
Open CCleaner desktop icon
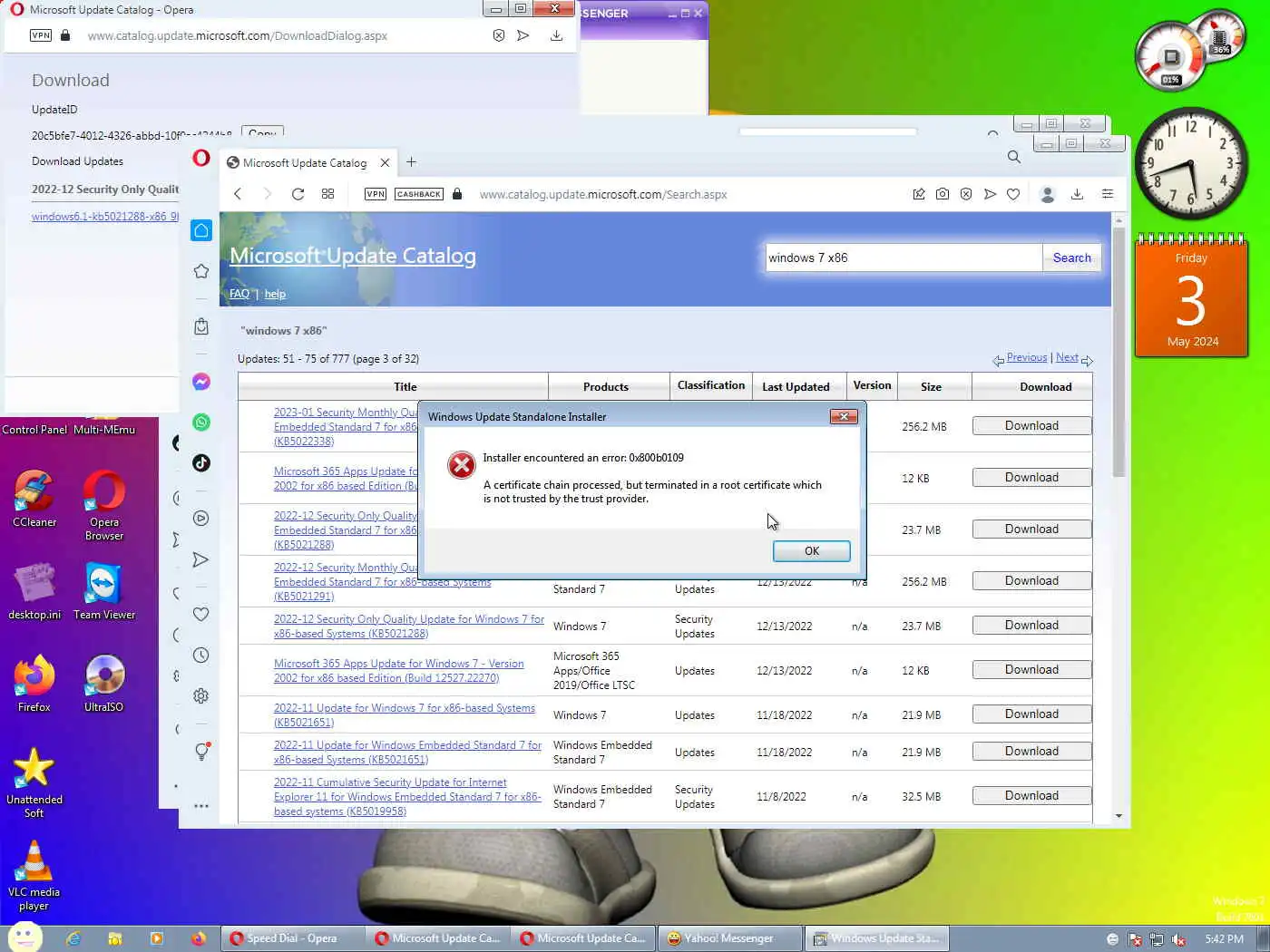click(34, 499)
